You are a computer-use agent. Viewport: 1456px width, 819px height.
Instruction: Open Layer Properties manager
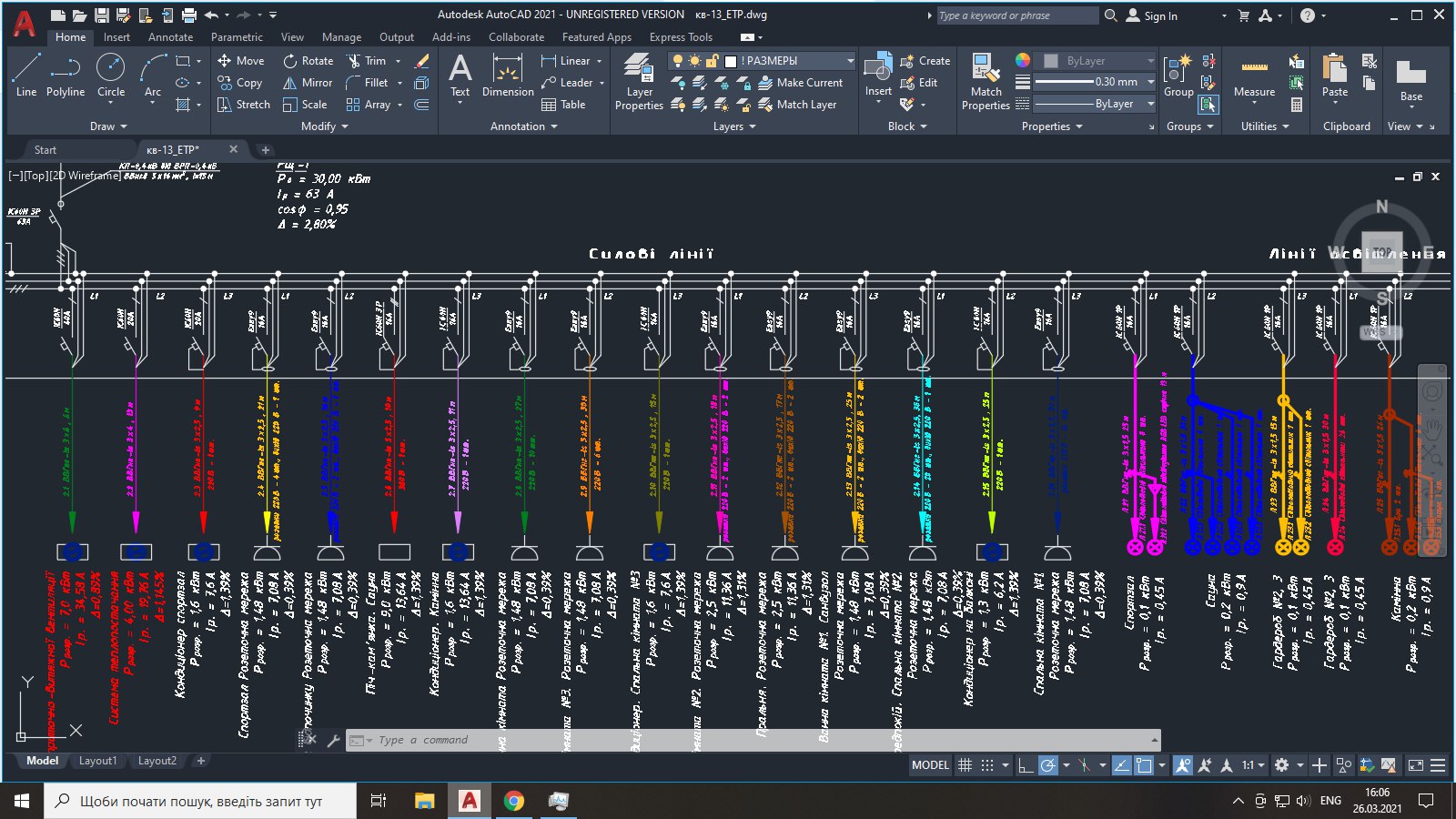tap(639, 82)
